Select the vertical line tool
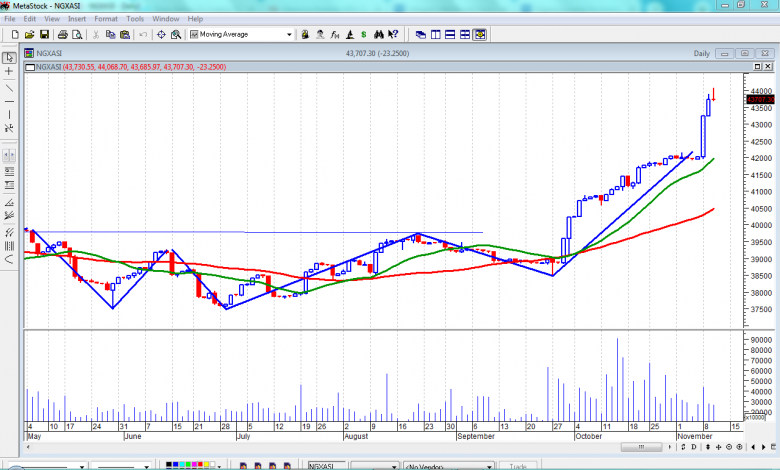The image size is (780, 470). coord(9,115)
